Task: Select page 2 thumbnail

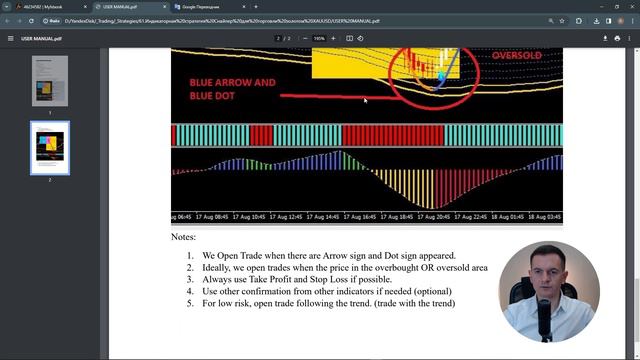Action: 50,148
